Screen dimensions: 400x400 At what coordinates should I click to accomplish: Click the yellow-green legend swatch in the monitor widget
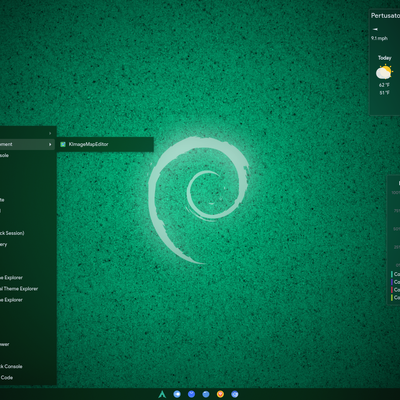(392, 297)
